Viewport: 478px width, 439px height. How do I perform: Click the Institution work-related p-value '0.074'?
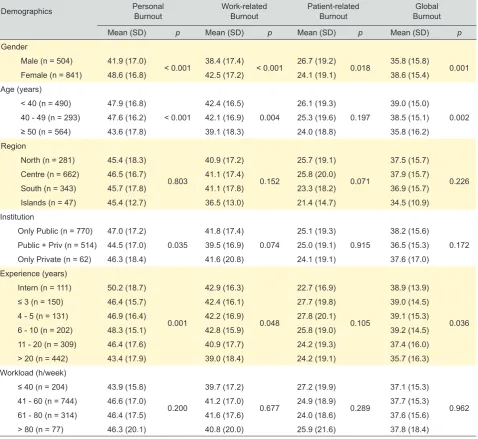click(x=269, y=245)
